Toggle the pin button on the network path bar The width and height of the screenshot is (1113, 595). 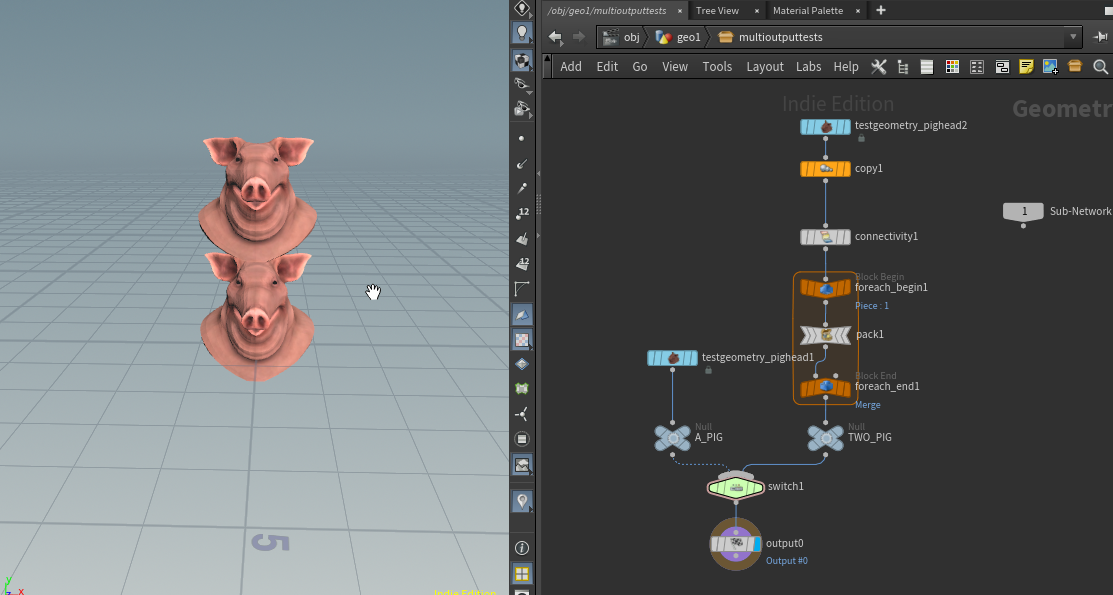(1101, 37)
